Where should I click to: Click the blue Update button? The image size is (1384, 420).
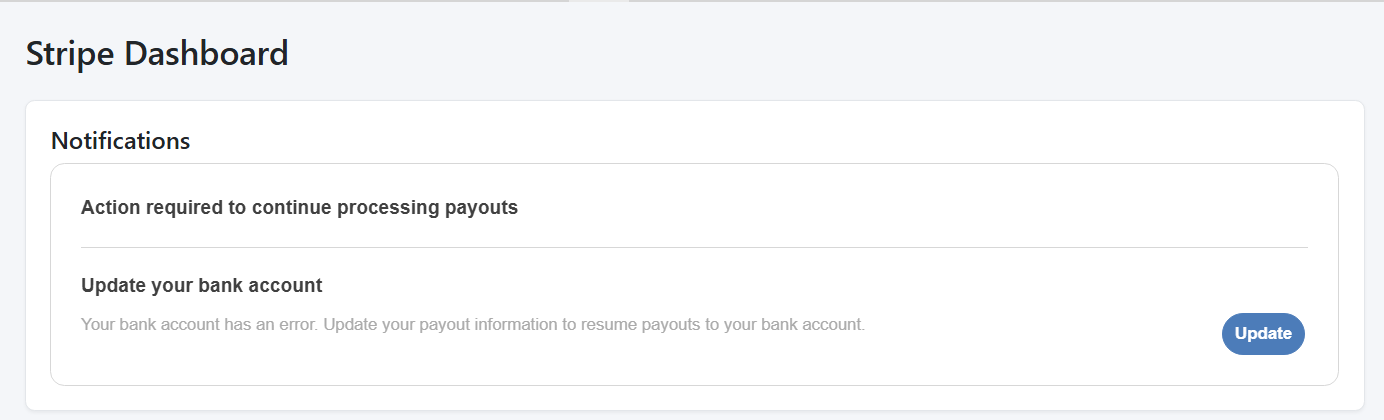[x=1263, y=334]
